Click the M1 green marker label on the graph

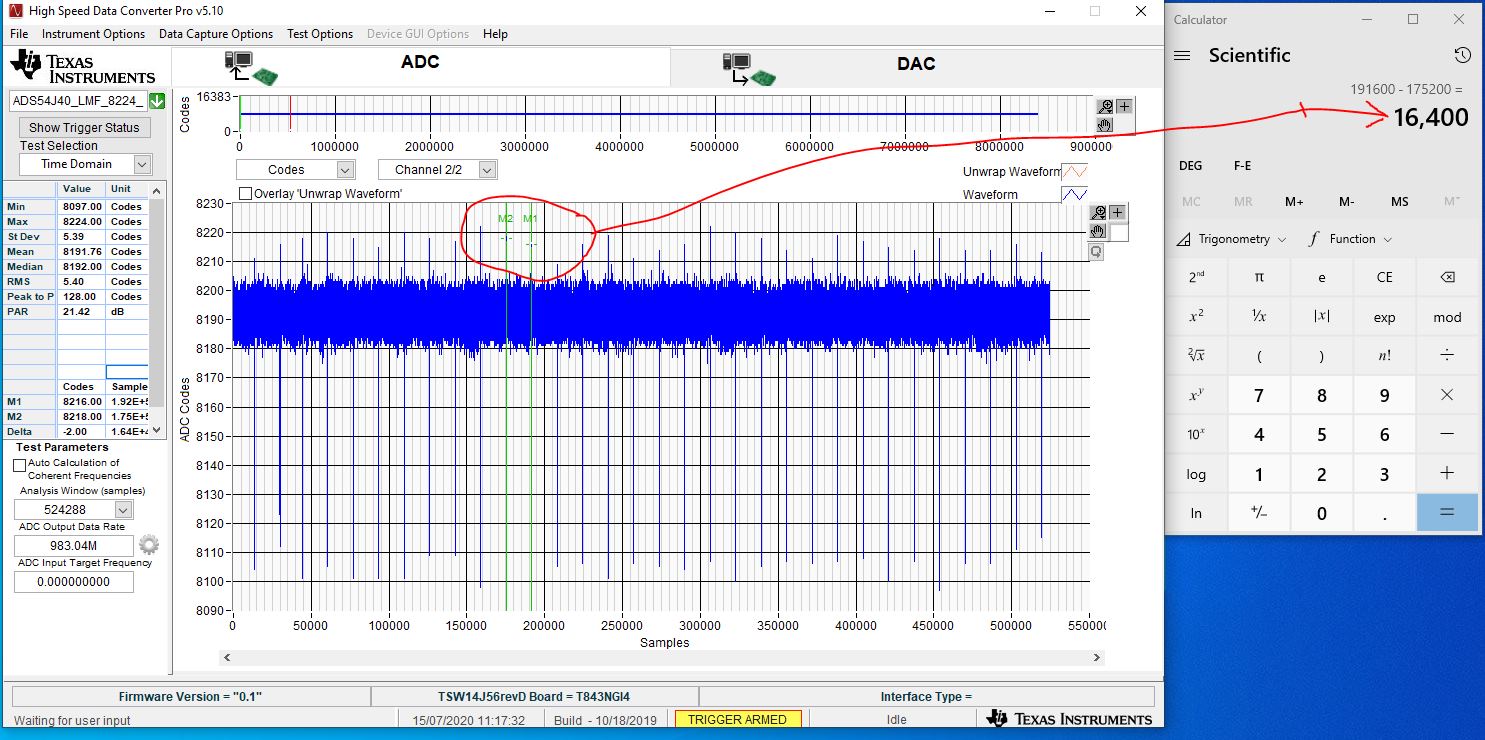point(530,218)
